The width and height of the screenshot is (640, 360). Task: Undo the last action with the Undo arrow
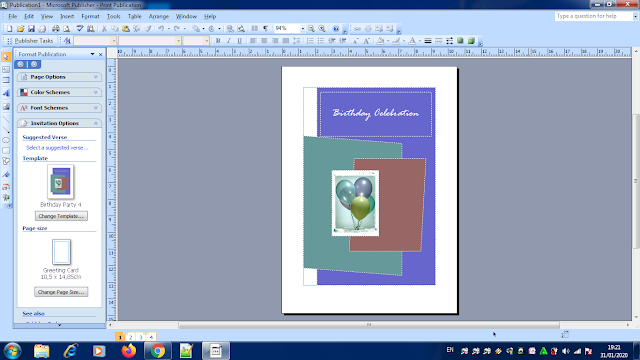(x=161, y=29)
